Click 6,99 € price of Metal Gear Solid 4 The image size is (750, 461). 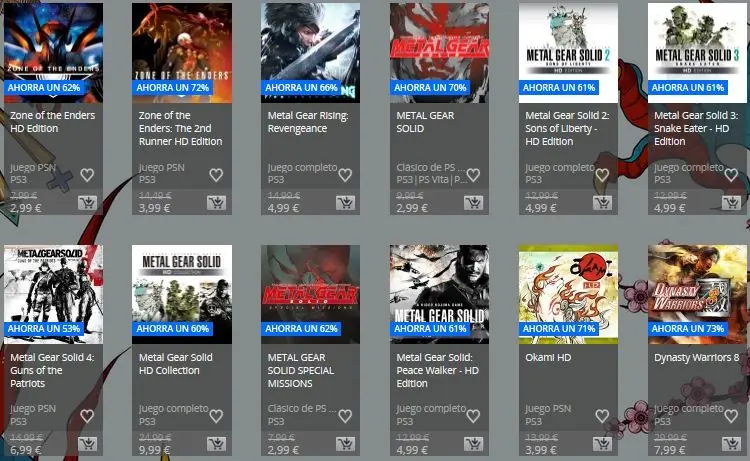(26, 450)
